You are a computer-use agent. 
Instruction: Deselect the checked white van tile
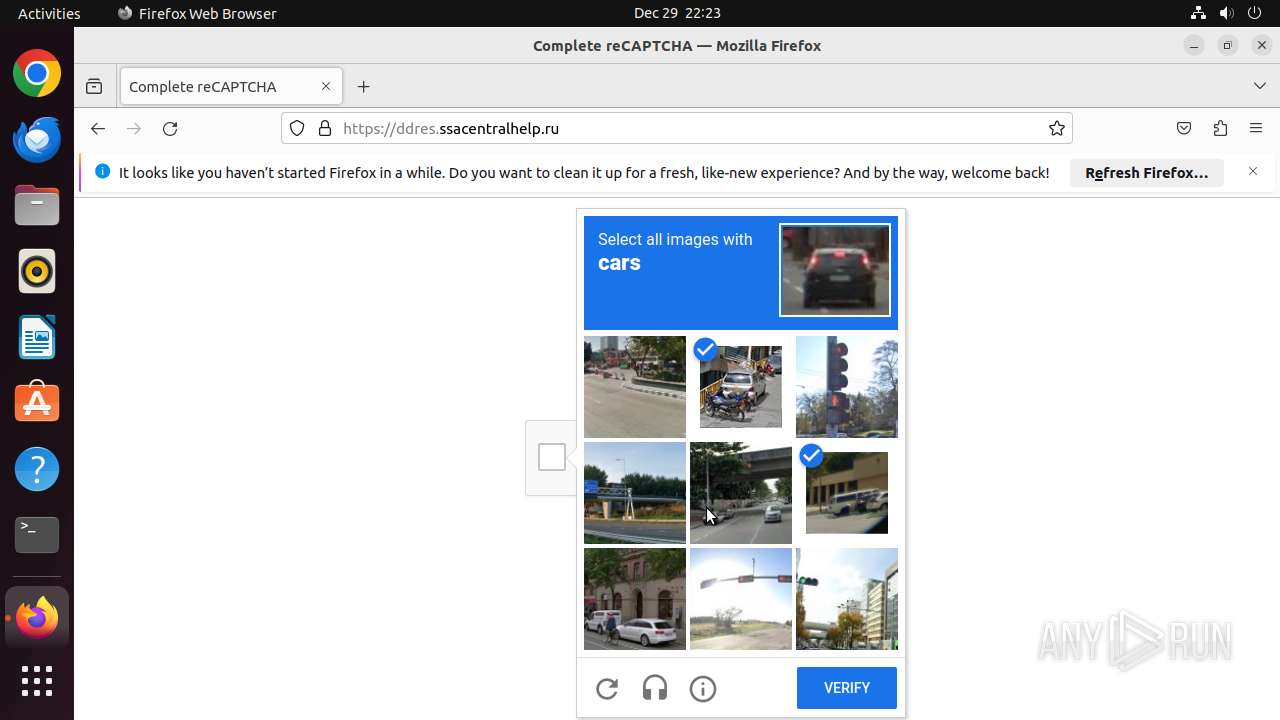(847, 493)
